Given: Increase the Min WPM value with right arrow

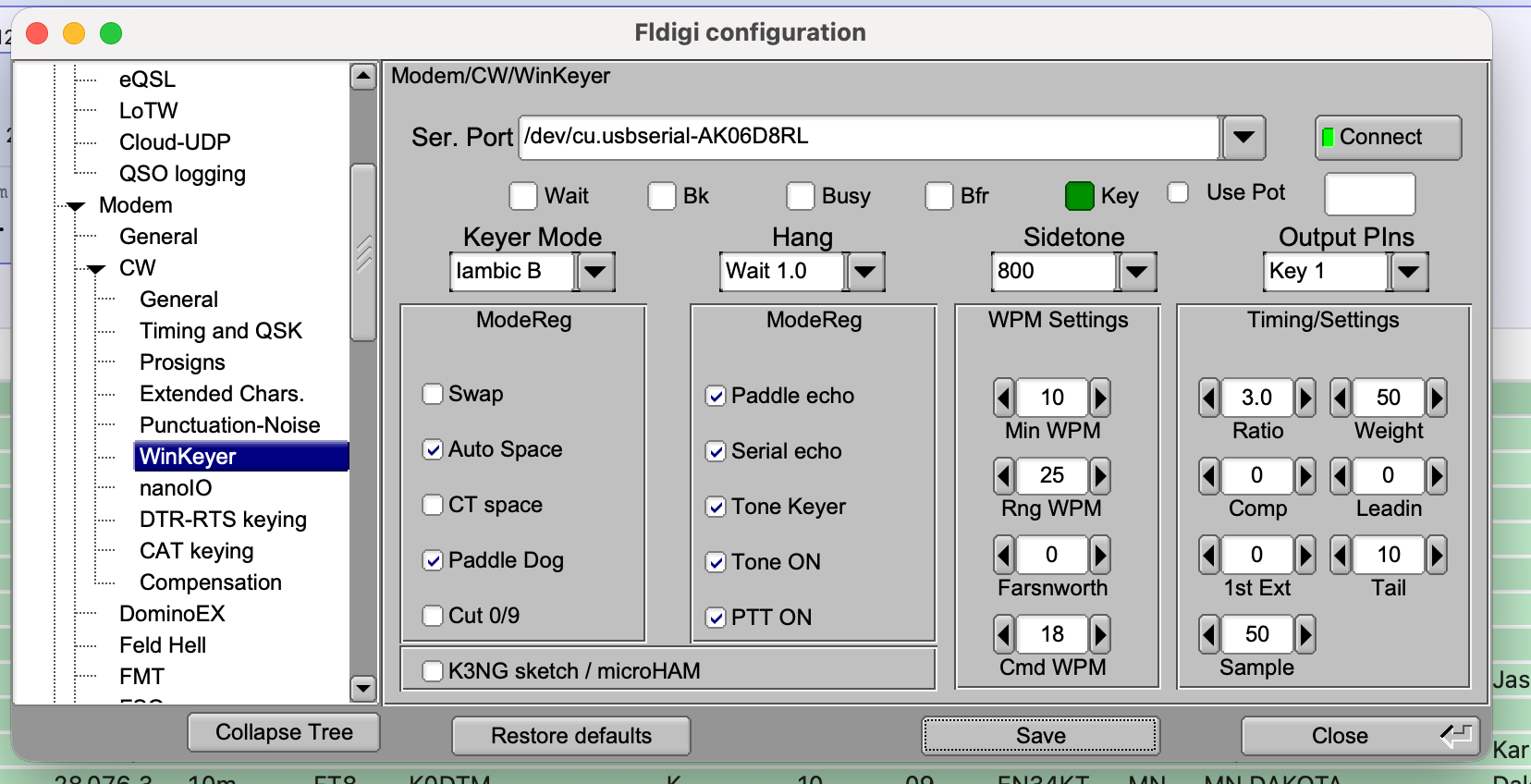Looking at the screenshot, I should point(1099,398).
